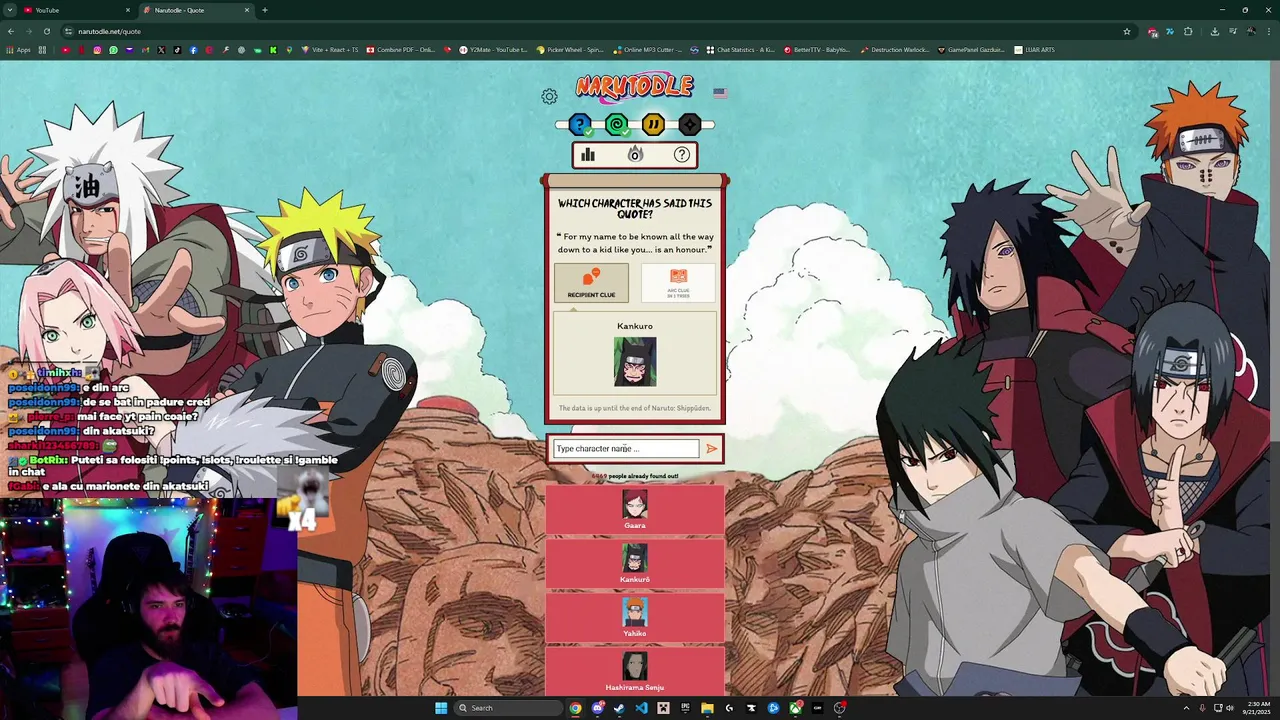Open Epic Games Launcher from the taskbar

click(685, 708)
